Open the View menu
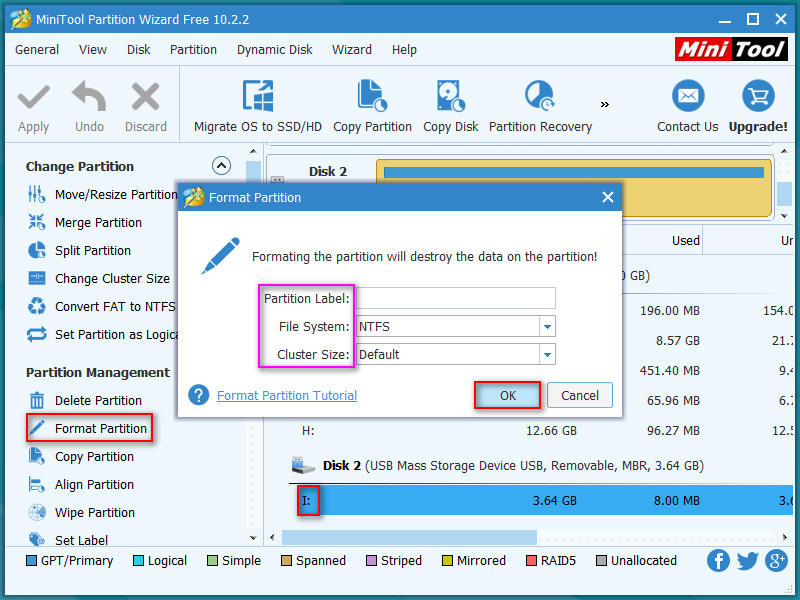800x600 pixels. point(93,49)
